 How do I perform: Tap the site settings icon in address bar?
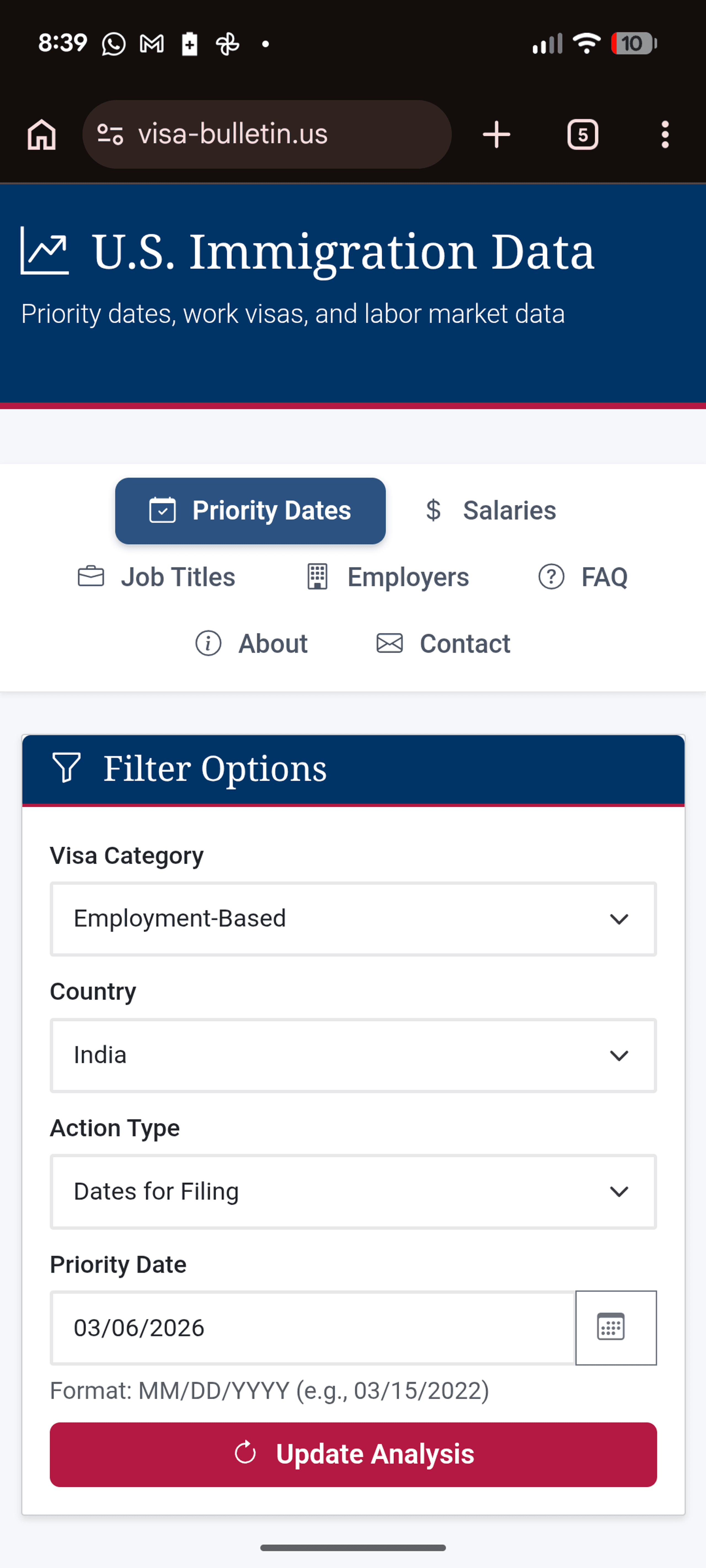pos(110,135)
